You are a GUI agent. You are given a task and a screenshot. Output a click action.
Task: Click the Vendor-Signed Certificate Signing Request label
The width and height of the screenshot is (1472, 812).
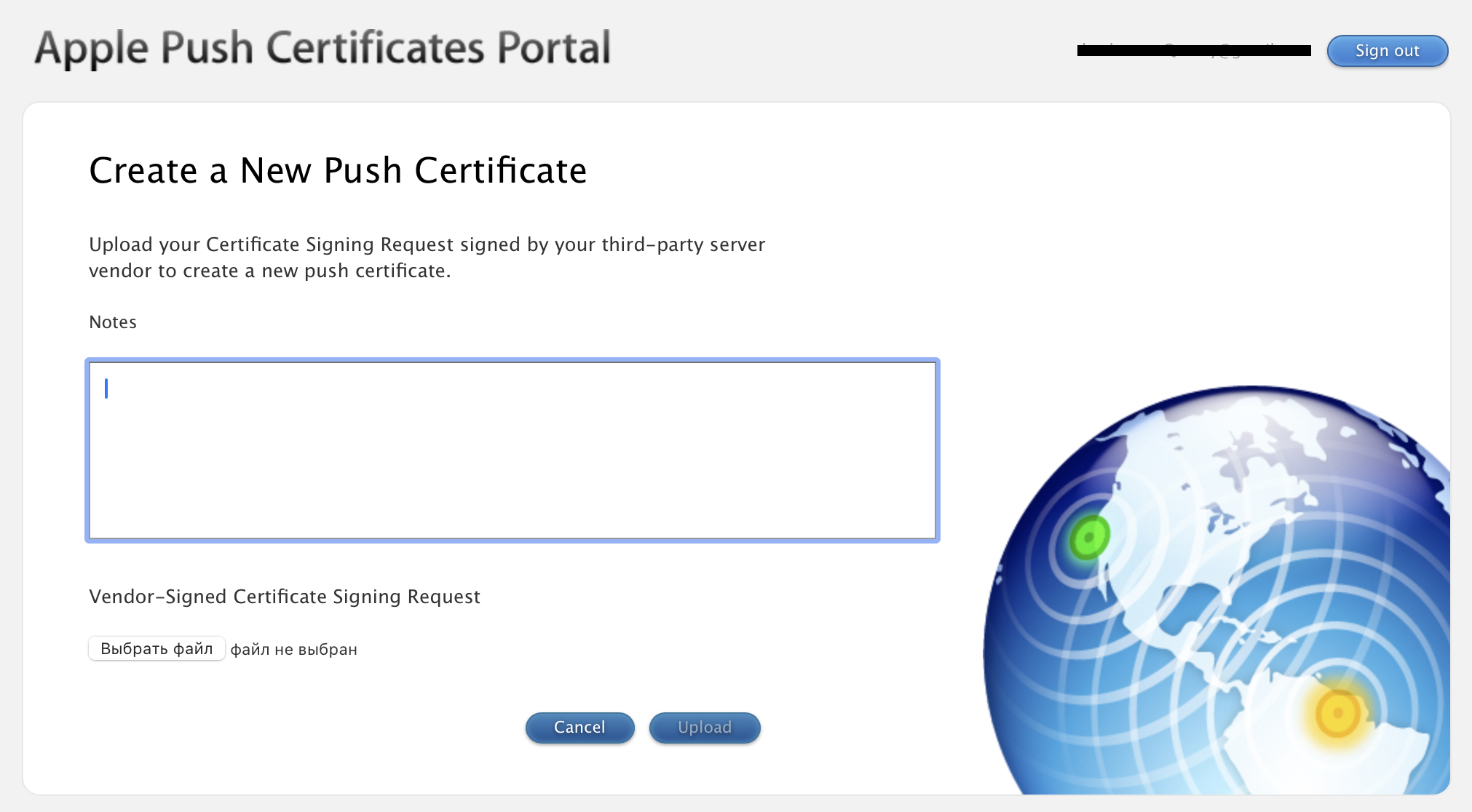(285, 597)
